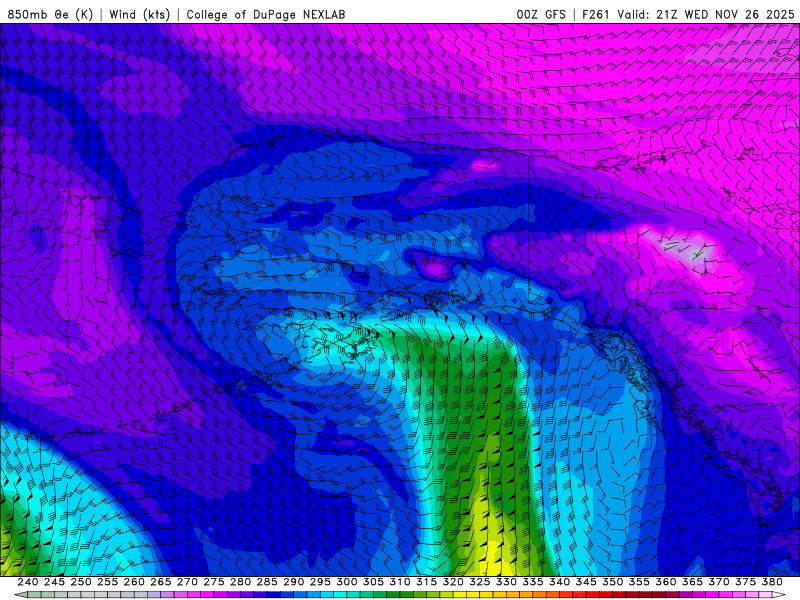This screenshot has height=600, width=800.
Task: Select the left arrow end of the color bar
Action: 20,595
